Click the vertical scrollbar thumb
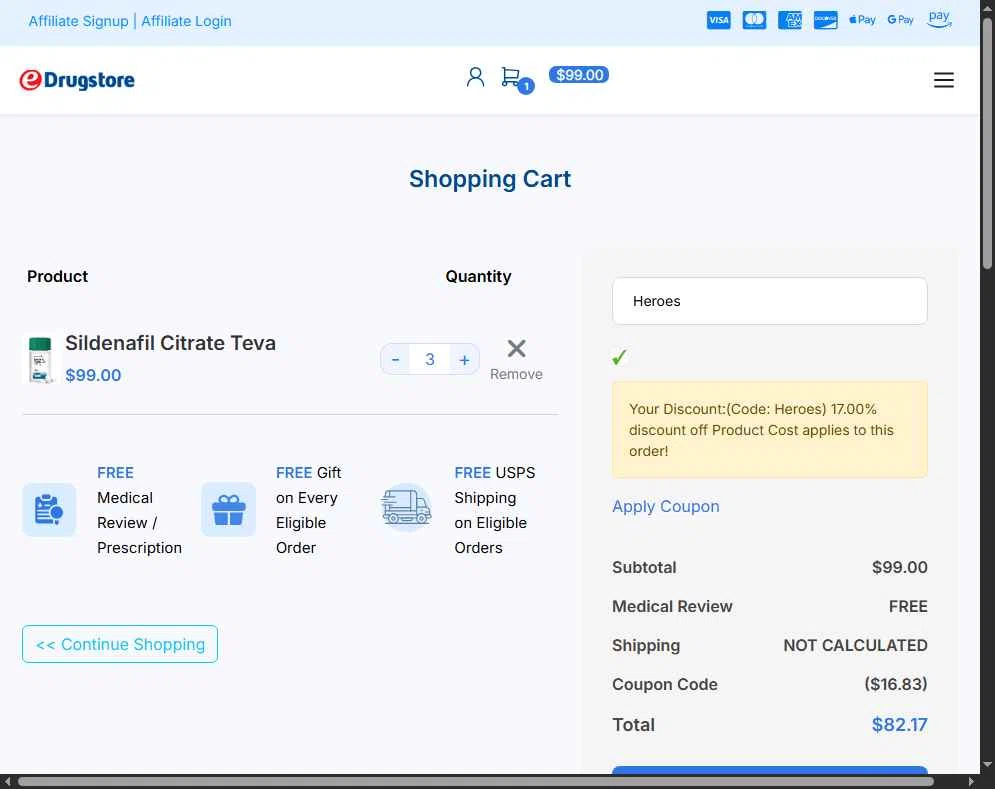The height and width of the screenshot is (789, 995). (x=987, y=143)
